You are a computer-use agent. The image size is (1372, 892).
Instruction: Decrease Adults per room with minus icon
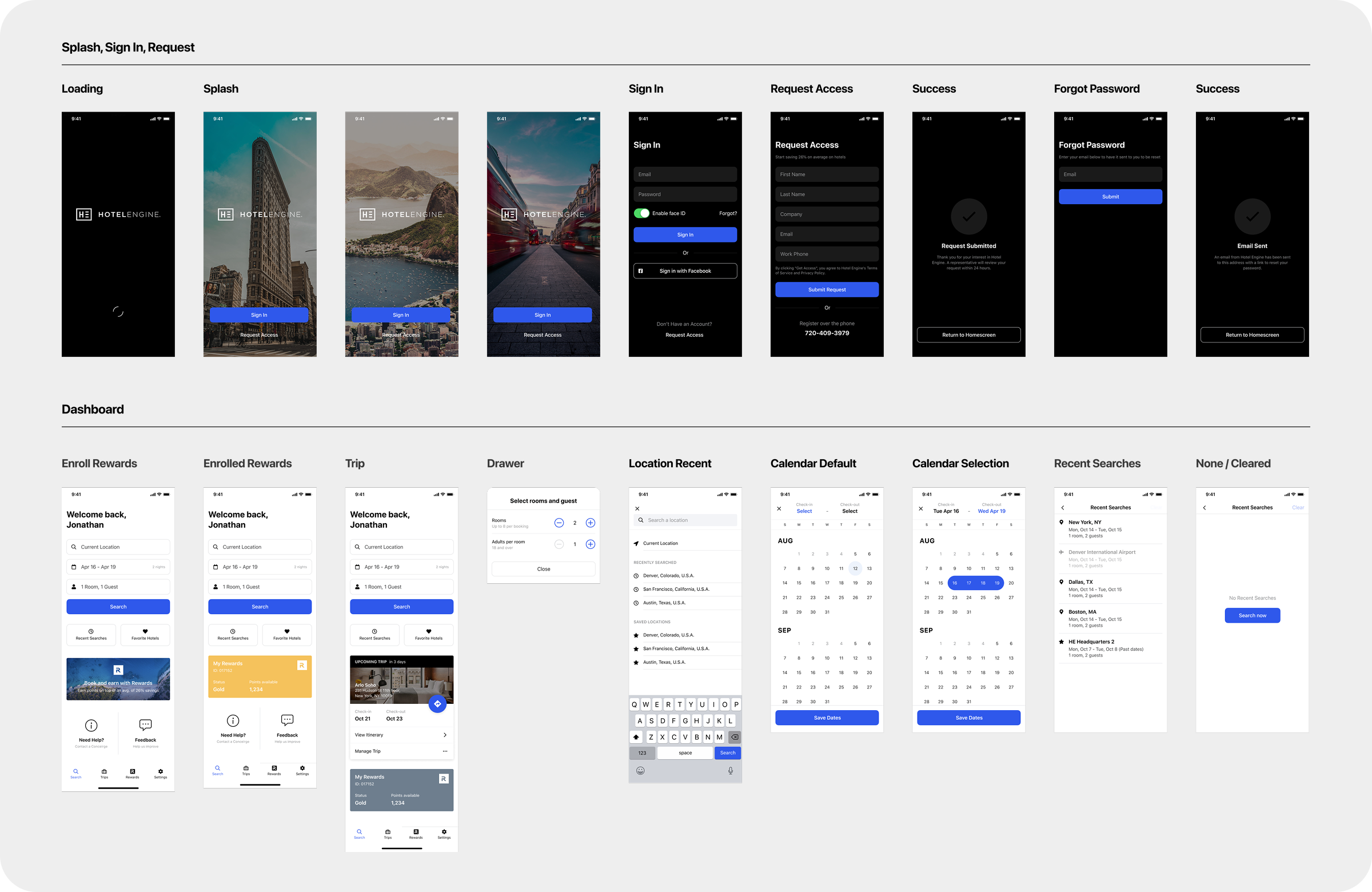click(559, 544)
